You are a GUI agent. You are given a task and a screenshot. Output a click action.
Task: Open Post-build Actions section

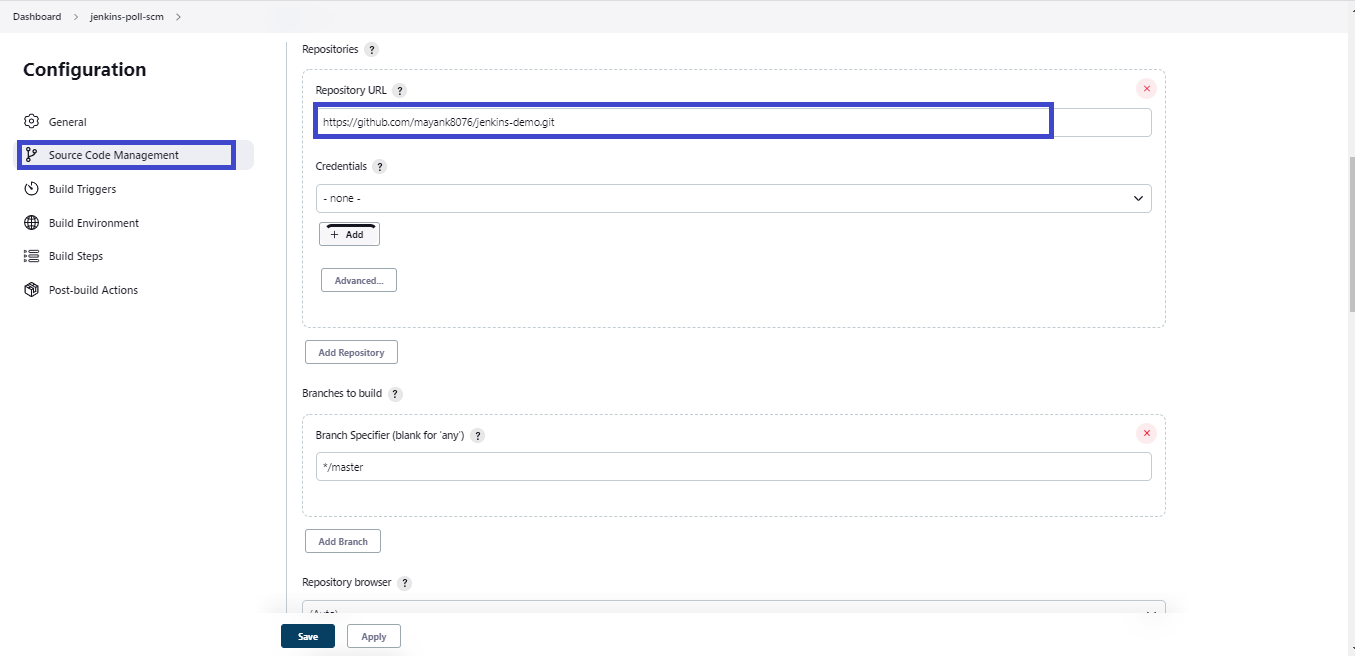pos(93,290)
